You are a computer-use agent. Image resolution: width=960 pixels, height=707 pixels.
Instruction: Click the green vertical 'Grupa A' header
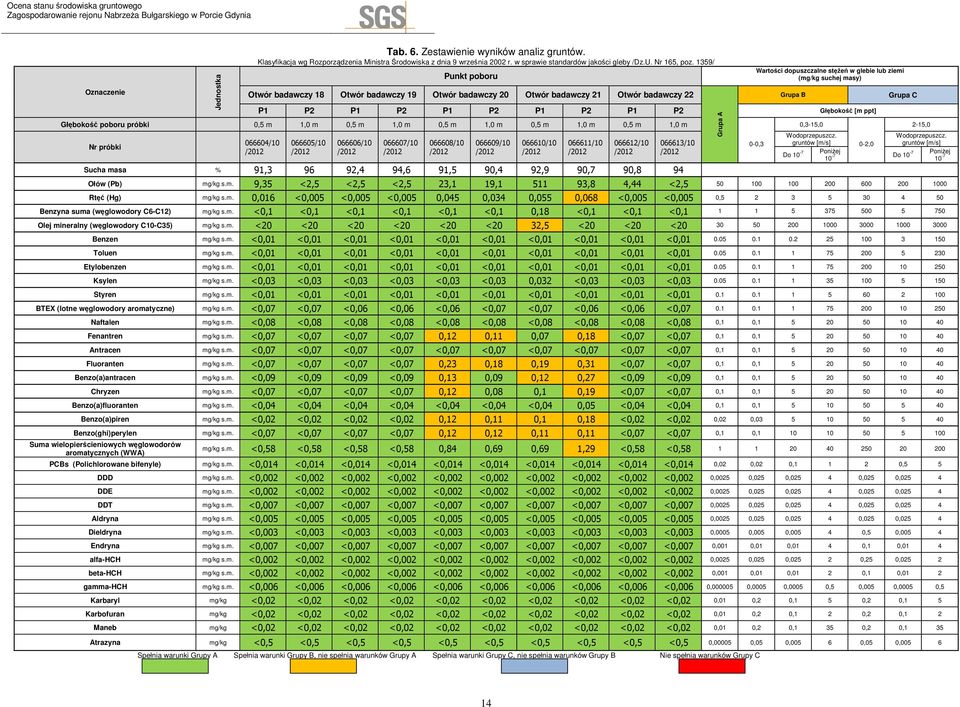click(x=720, y=124)
